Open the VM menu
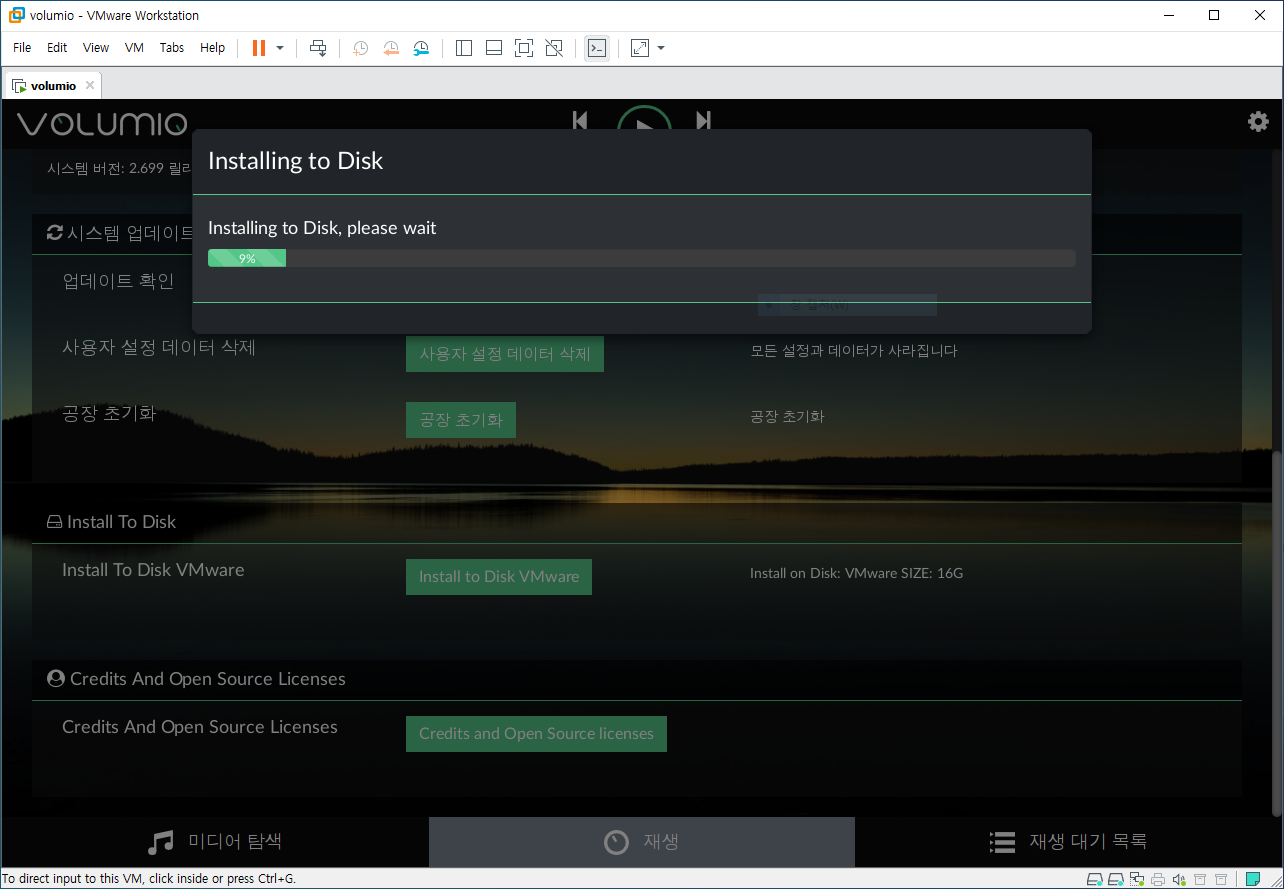The width and height of the screenshot is (1284, 889). 134,48
